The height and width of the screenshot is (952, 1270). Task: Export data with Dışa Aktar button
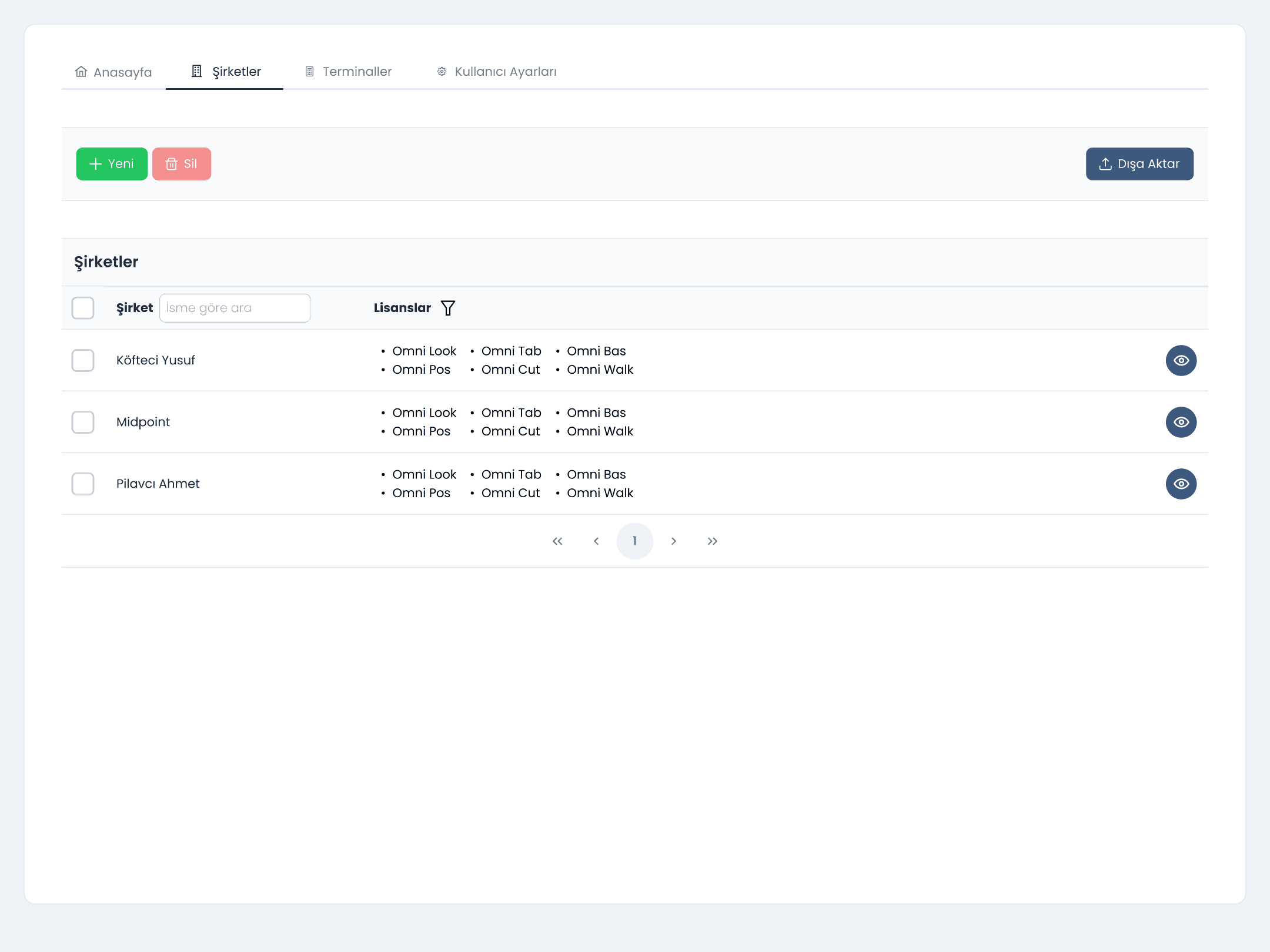1139,164
